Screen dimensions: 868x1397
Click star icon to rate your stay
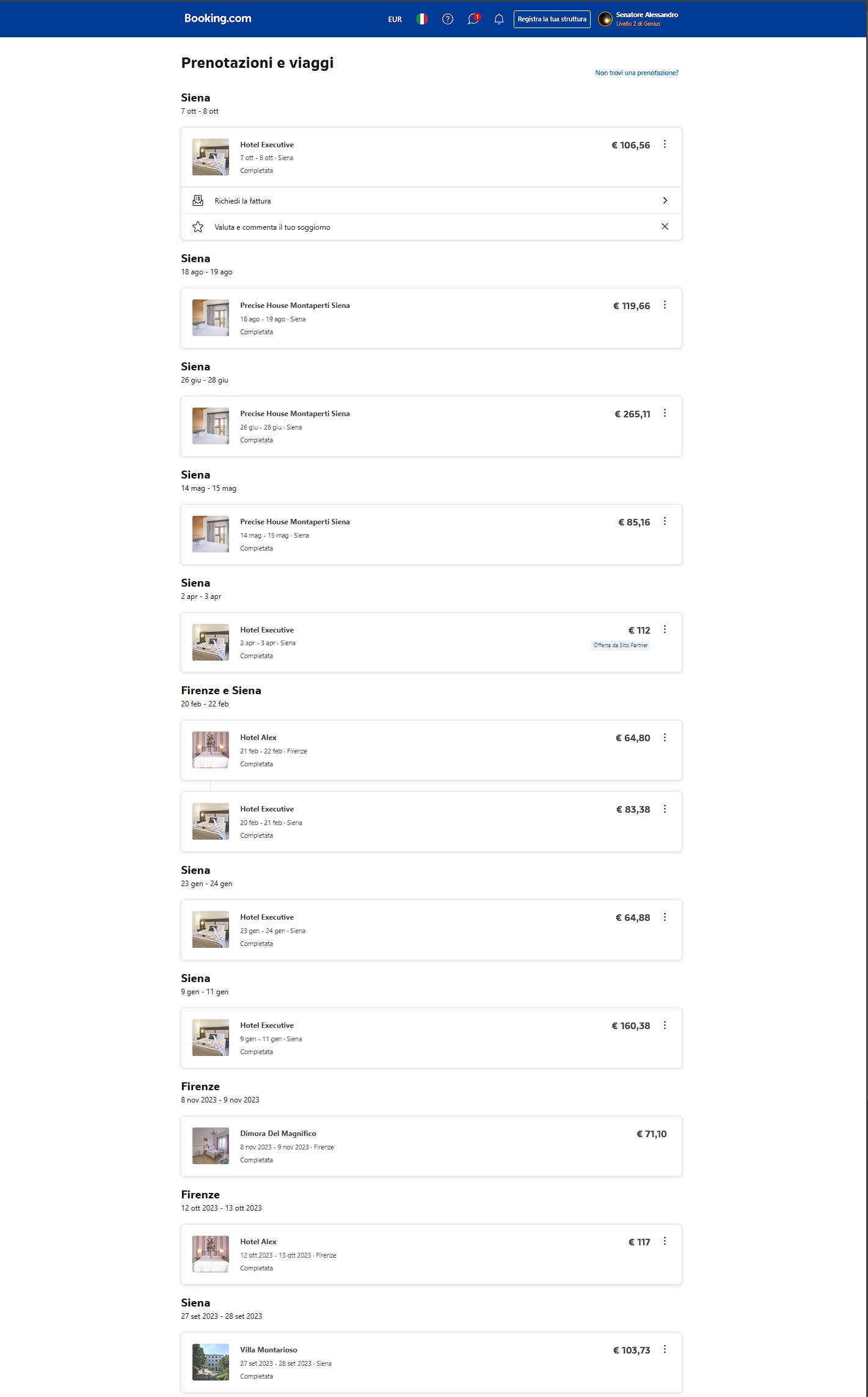tap(198, 227)
